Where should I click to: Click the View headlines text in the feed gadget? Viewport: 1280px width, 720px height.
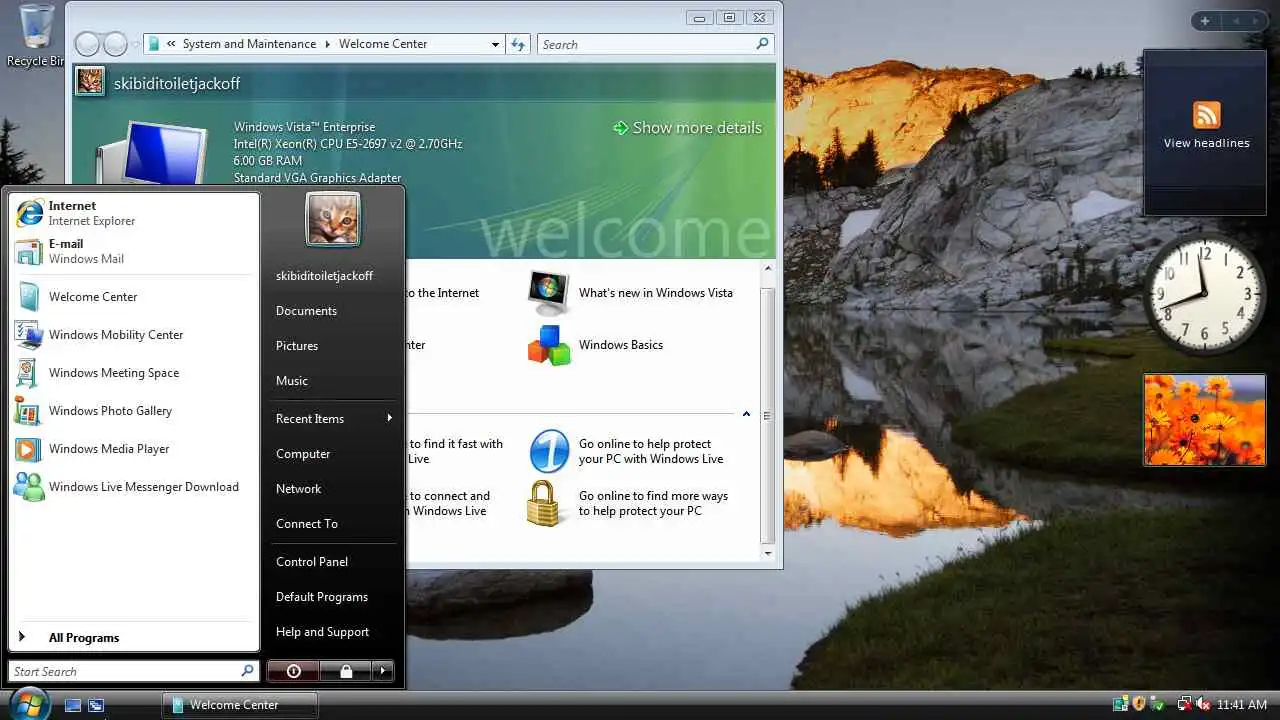(x=1207, y=143)
